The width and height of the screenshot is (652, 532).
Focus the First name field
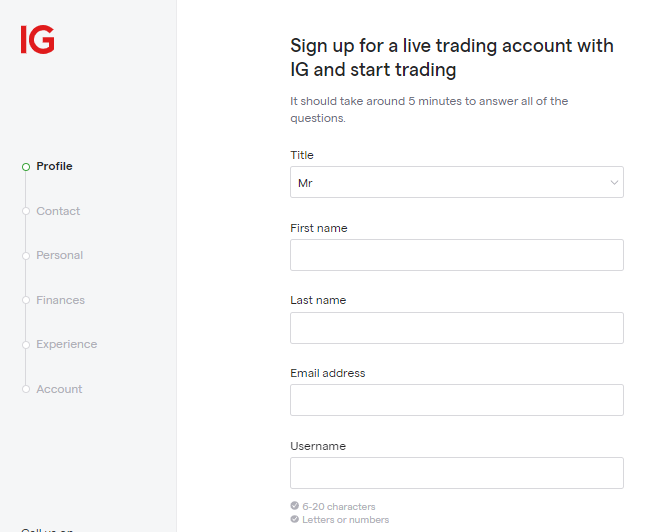(x=456, y=255)
